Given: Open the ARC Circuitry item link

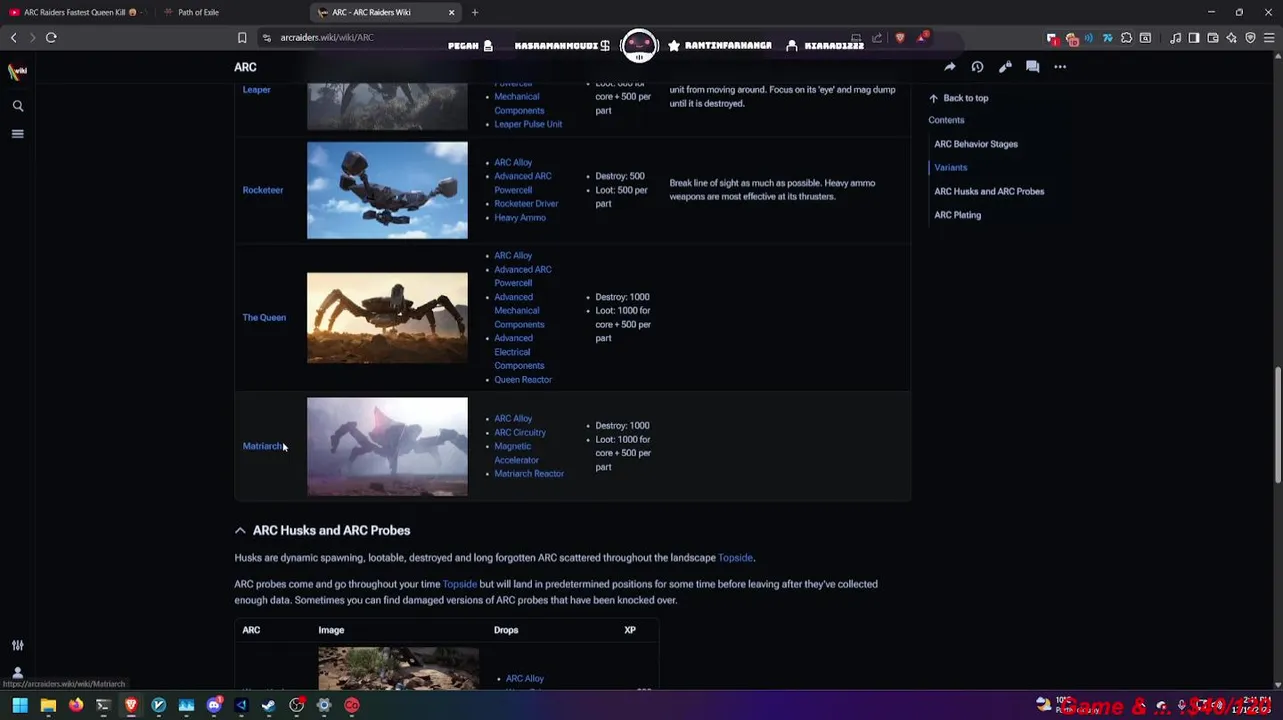Looking at the screenshot, I should [520, 433].
